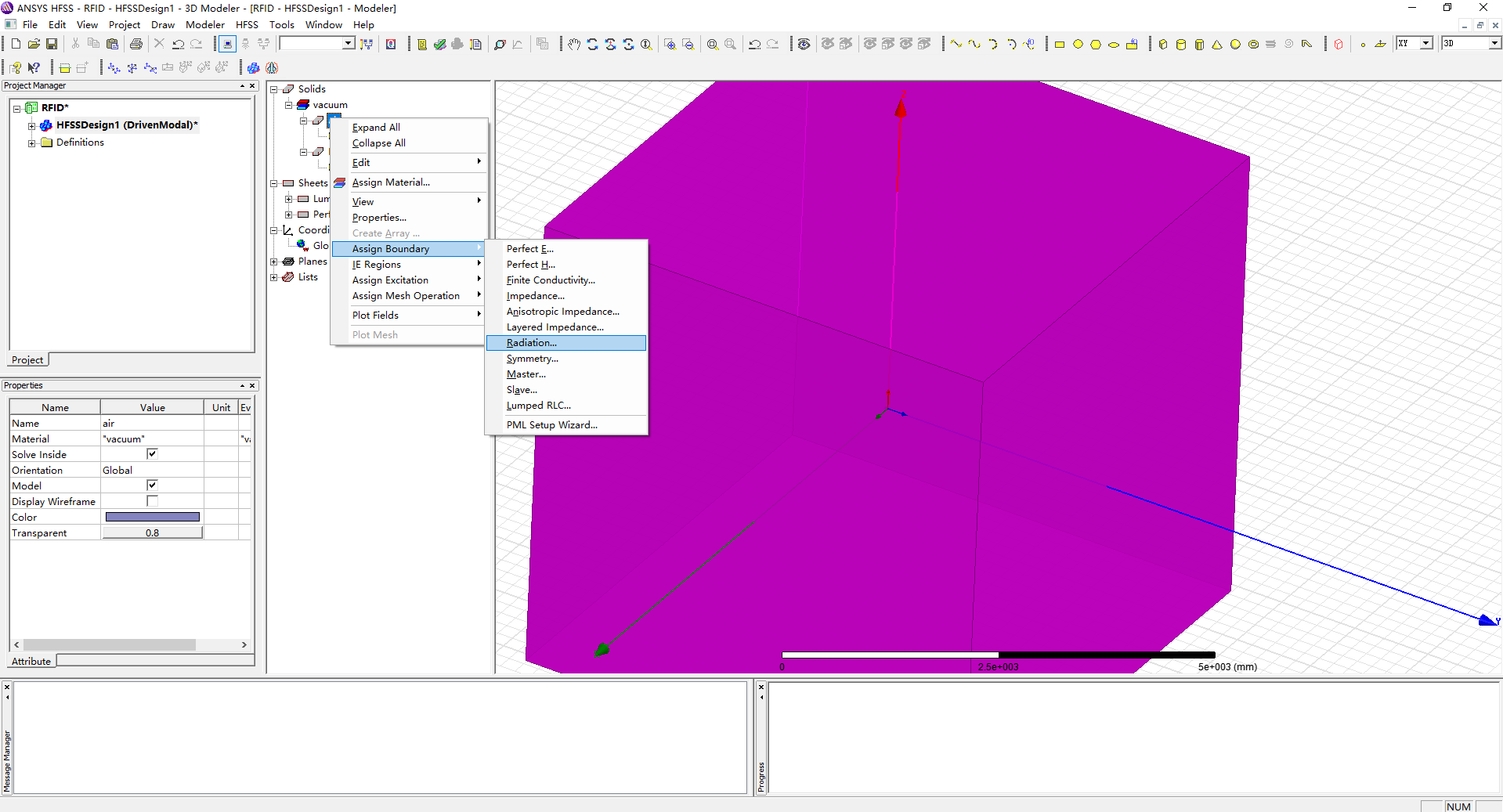Select Assign Material from context menu
Viewport: 1503px width, 812px height.
pyautogui.click(x=390, y=182)
